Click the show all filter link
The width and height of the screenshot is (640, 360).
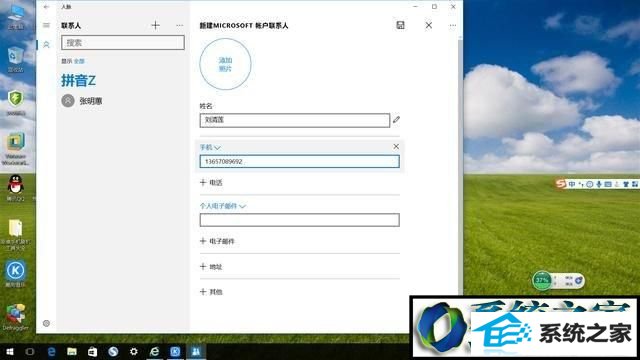(x=79, y=61)
